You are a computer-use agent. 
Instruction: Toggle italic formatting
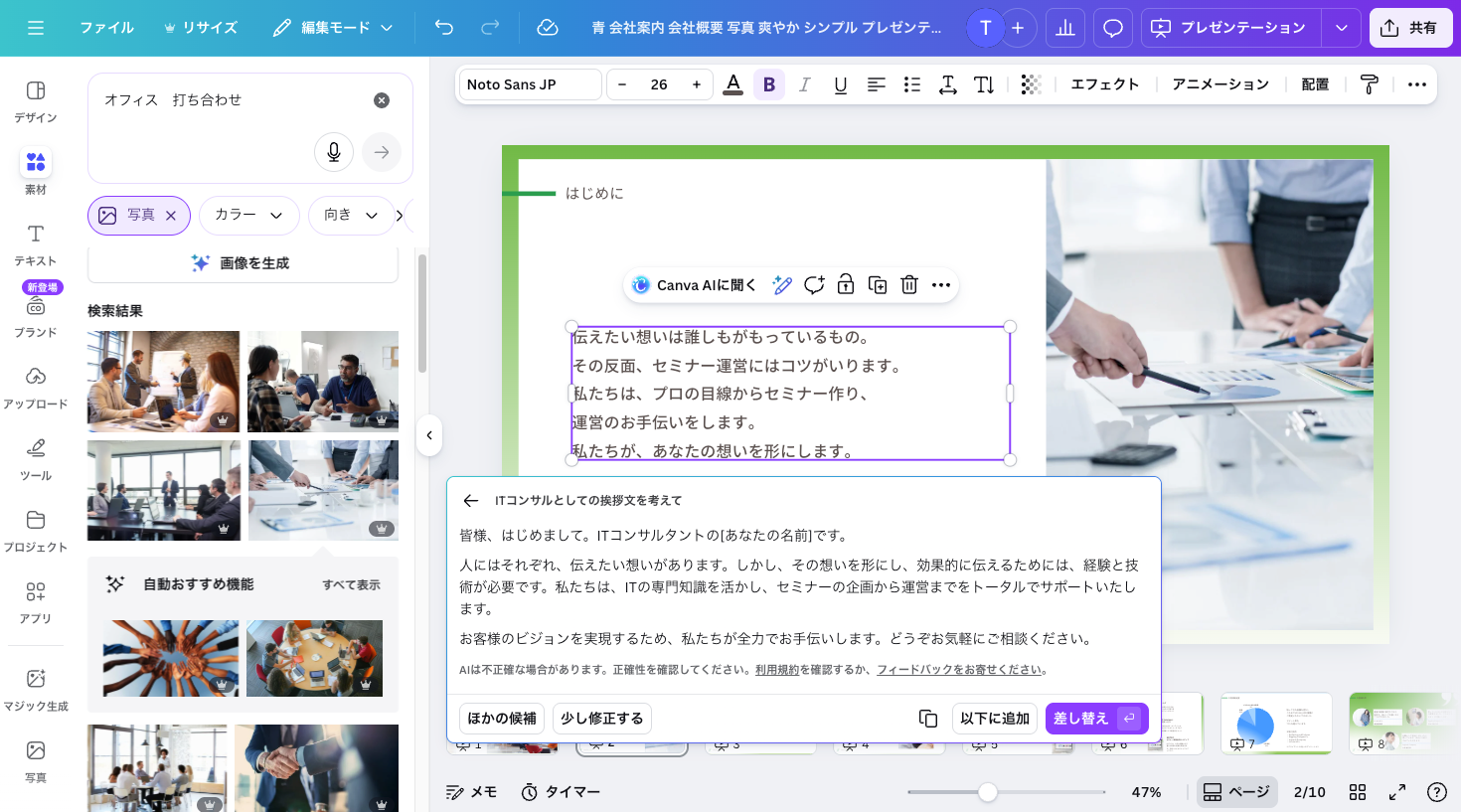(804, 84)
